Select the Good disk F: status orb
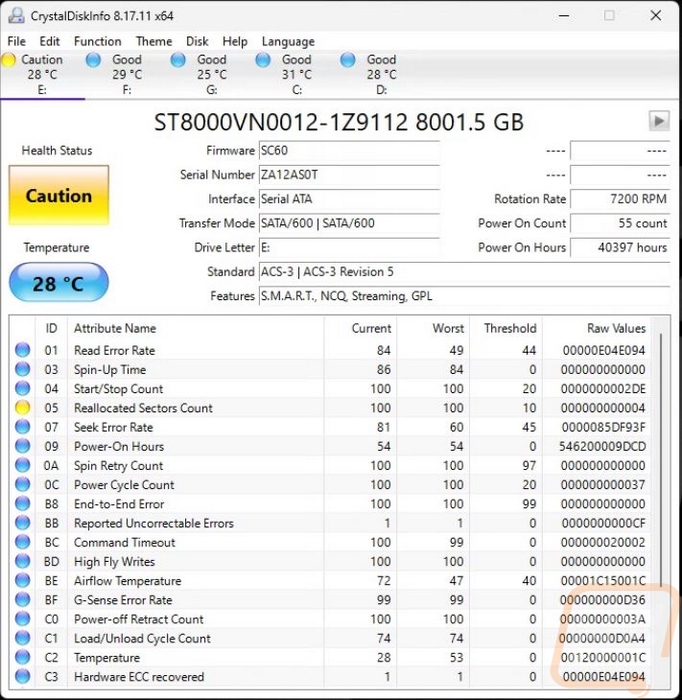Image resolution: width=682 pixels, height=700 pixels. tap(93, 60)
